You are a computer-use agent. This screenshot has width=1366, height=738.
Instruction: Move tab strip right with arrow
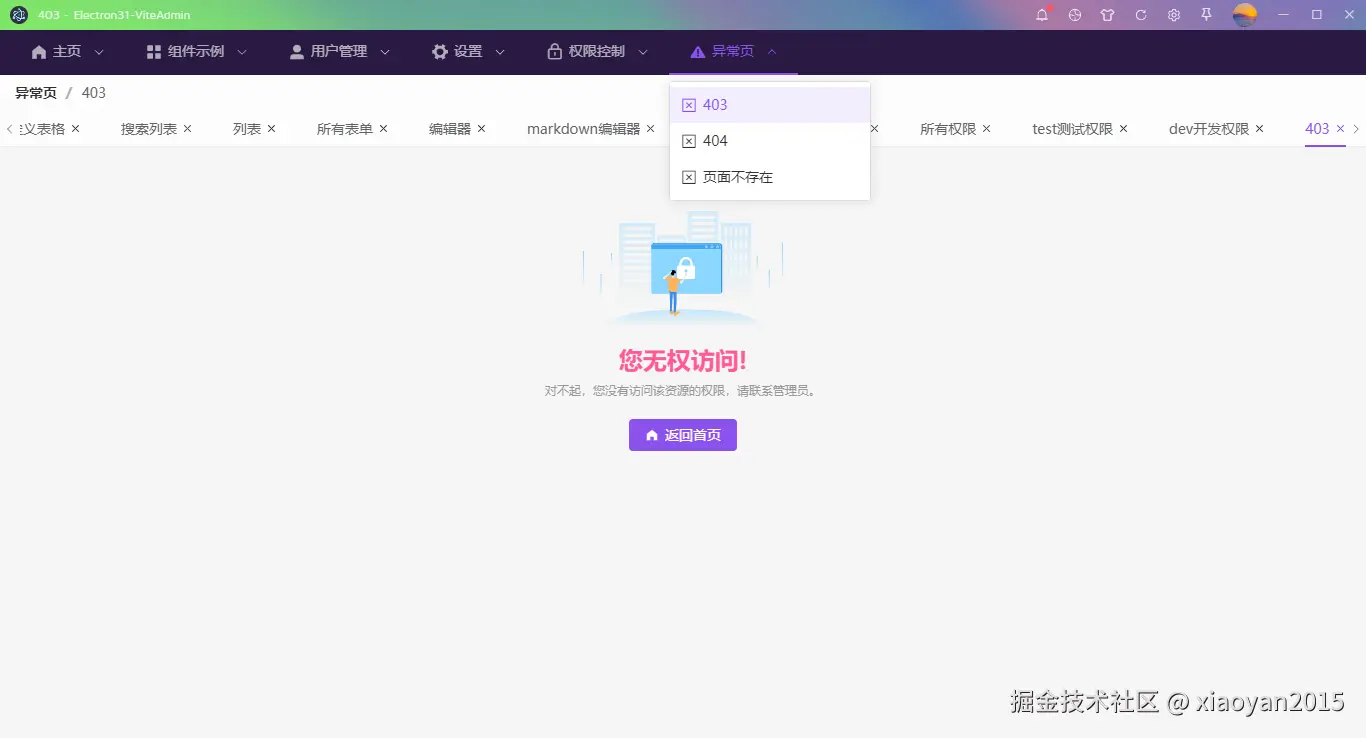click(1356, 129)
